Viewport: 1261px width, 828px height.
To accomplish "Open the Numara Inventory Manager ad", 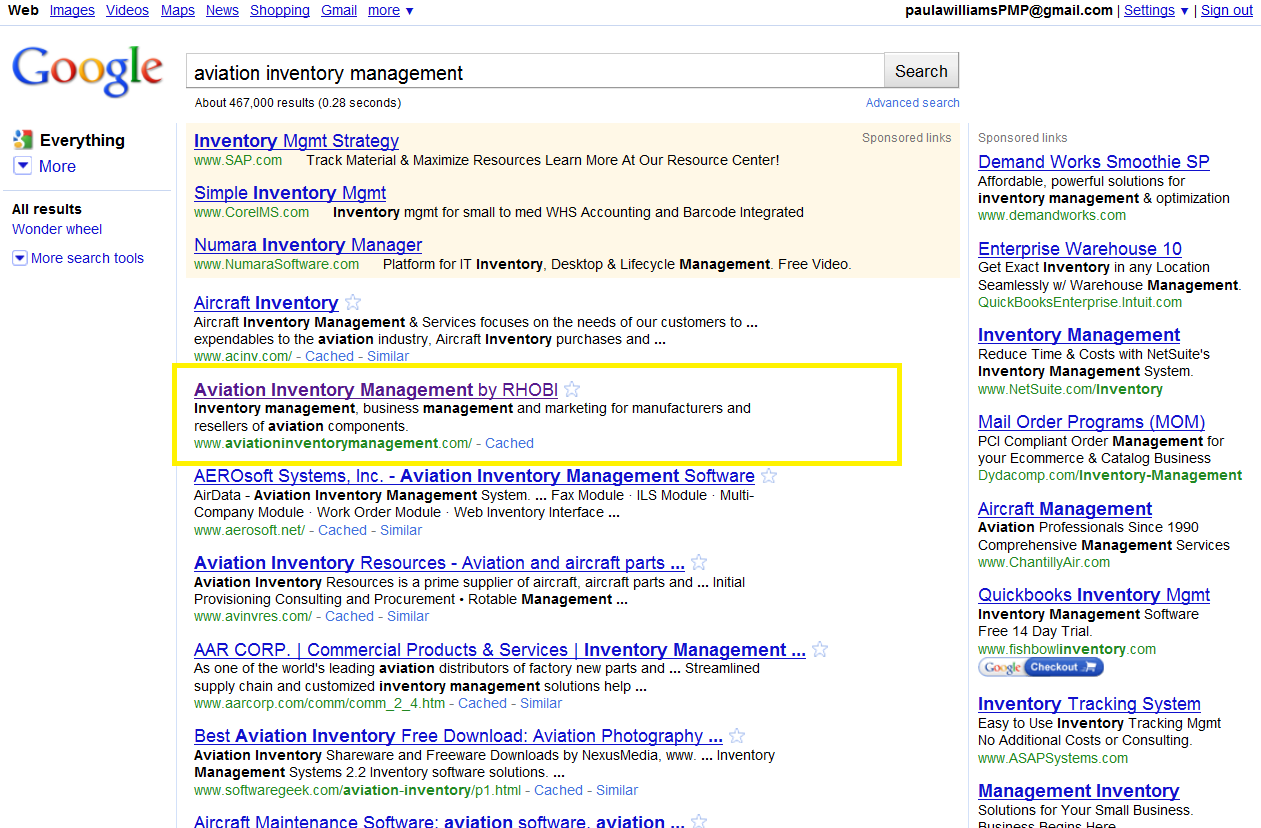I will (x=308, y=245).
